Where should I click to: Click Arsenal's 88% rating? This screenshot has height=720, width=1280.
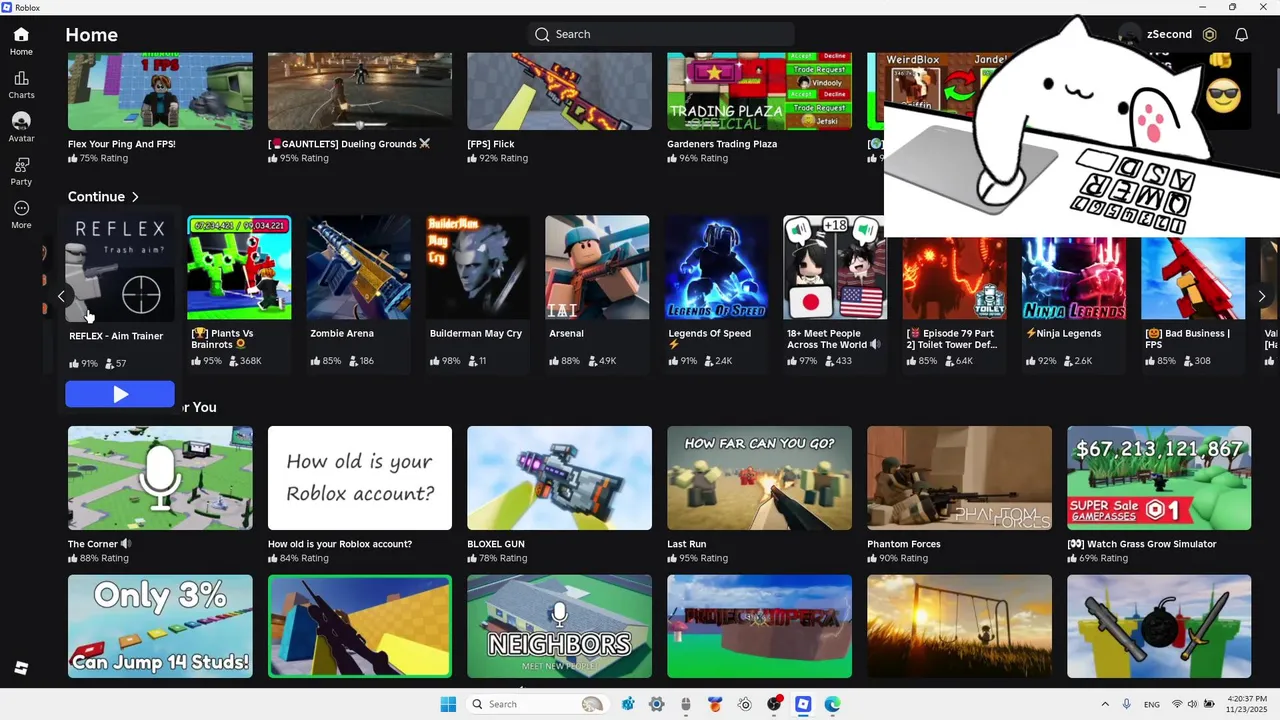coord(564,361)
